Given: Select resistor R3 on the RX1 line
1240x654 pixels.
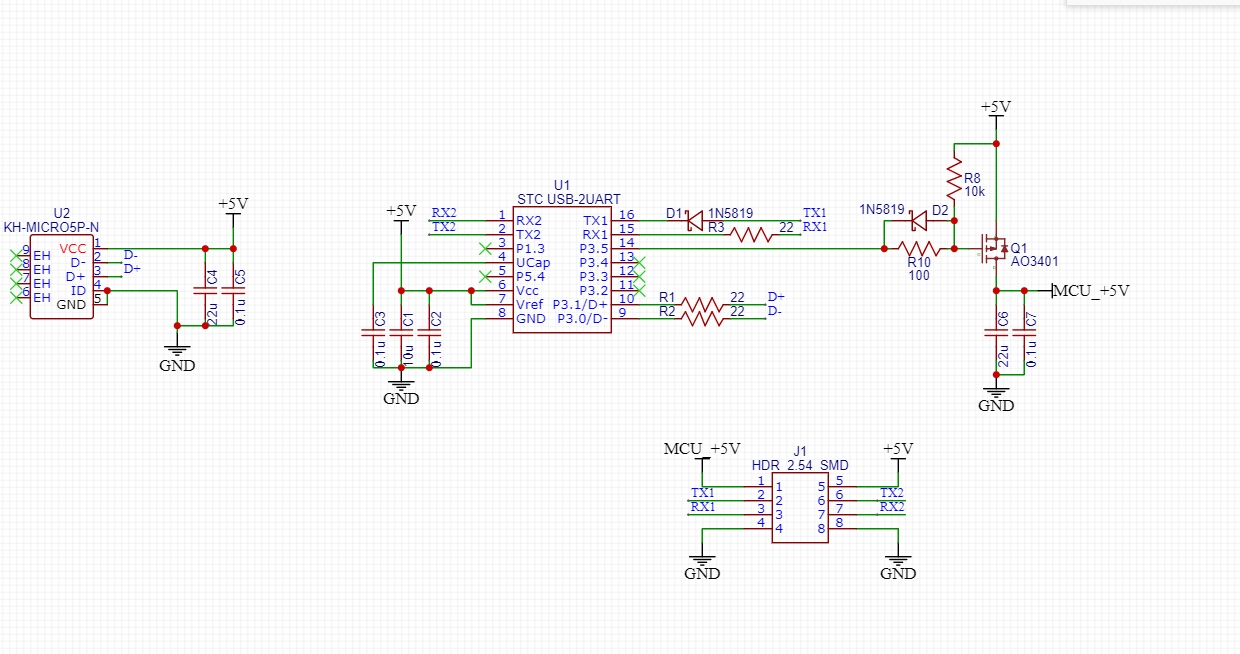Looking at the screenshot, I should 752,234.
